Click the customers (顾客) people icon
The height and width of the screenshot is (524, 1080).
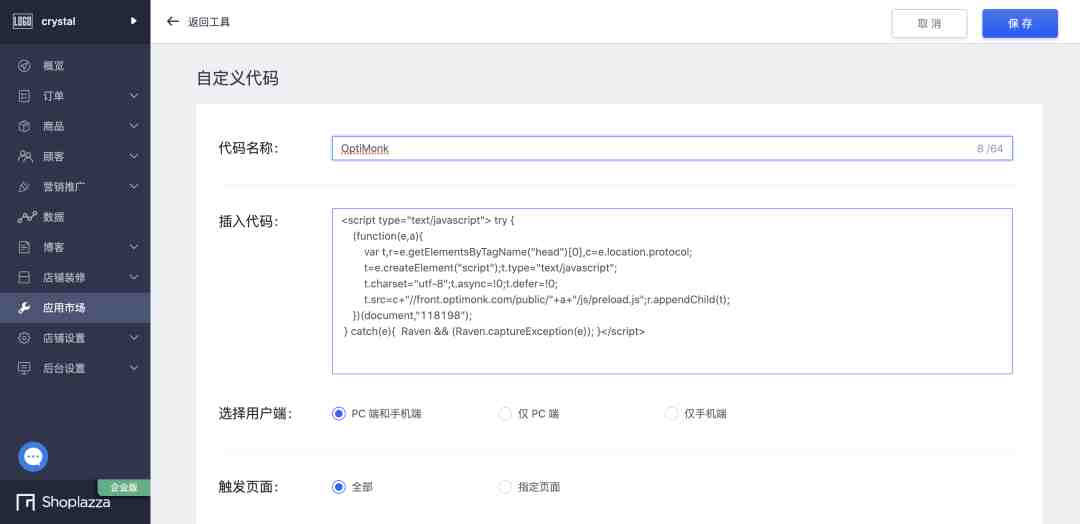coord(25,156)
